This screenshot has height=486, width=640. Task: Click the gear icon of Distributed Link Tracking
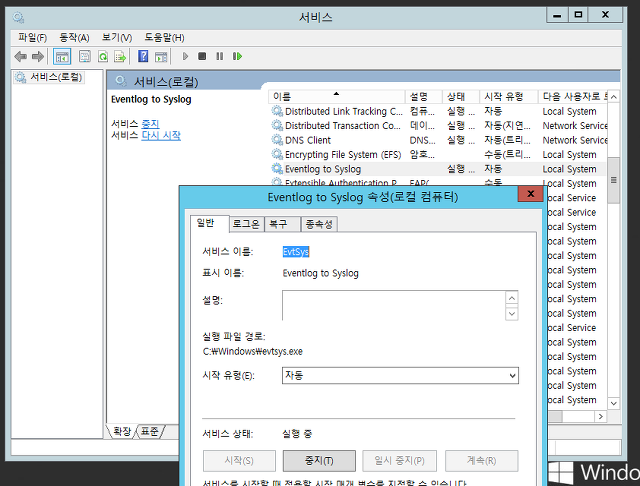point(277,111)
